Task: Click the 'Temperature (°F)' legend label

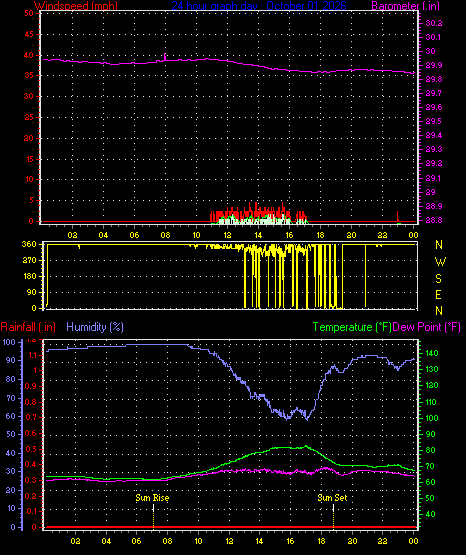Action: point(352,327)
